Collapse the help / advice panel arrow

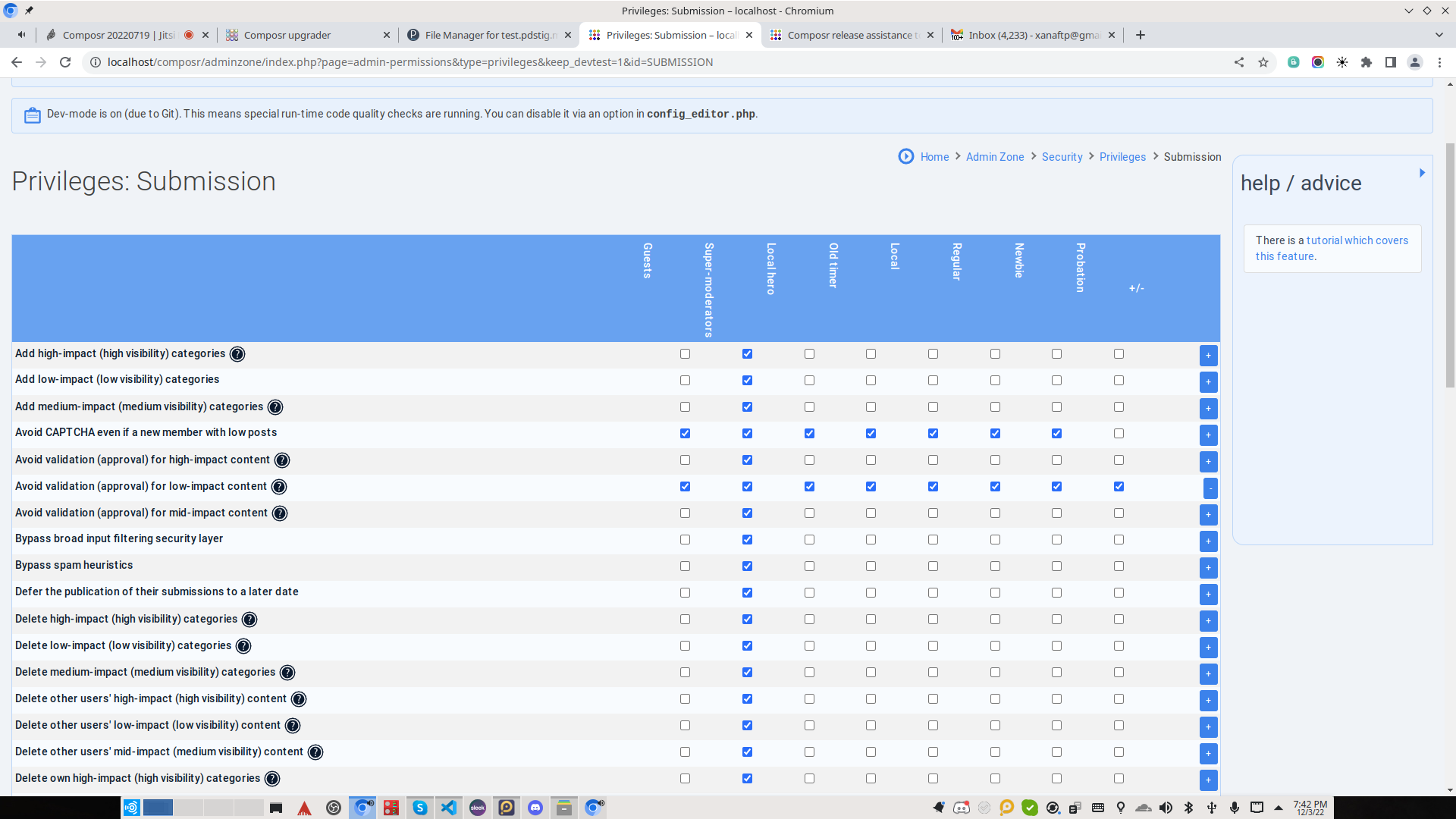tap(1422, 173)
